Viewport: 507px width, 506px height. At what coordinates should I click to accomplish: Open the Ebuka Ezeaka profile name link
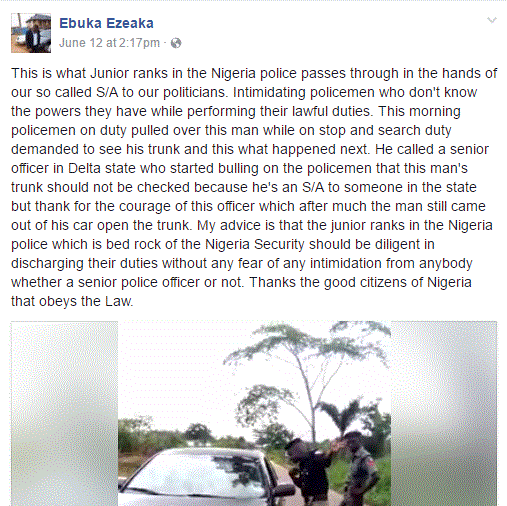coord(106,24)
